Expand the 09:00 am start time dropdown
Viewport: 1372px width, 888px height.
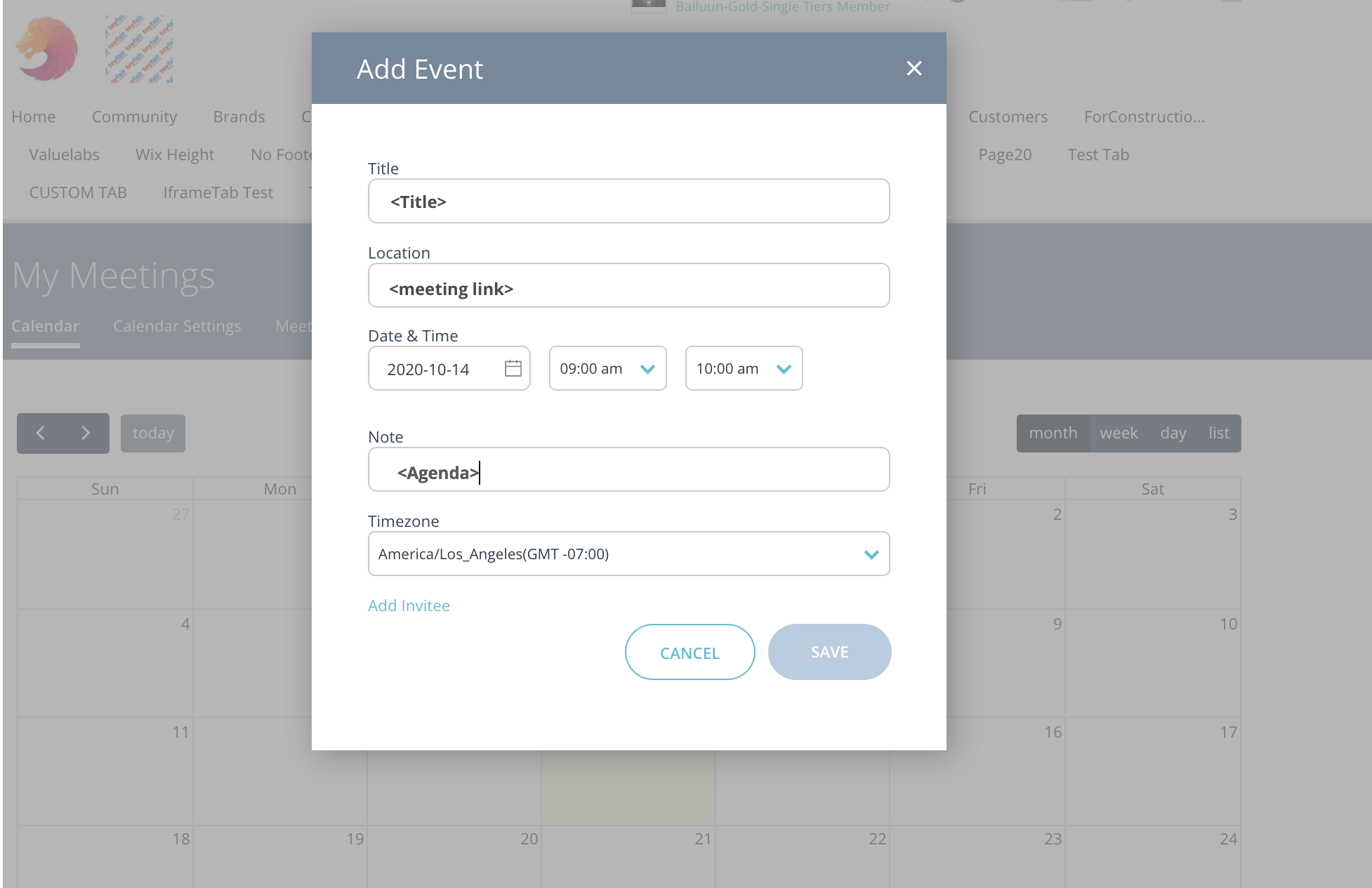[x=607, y=368]
